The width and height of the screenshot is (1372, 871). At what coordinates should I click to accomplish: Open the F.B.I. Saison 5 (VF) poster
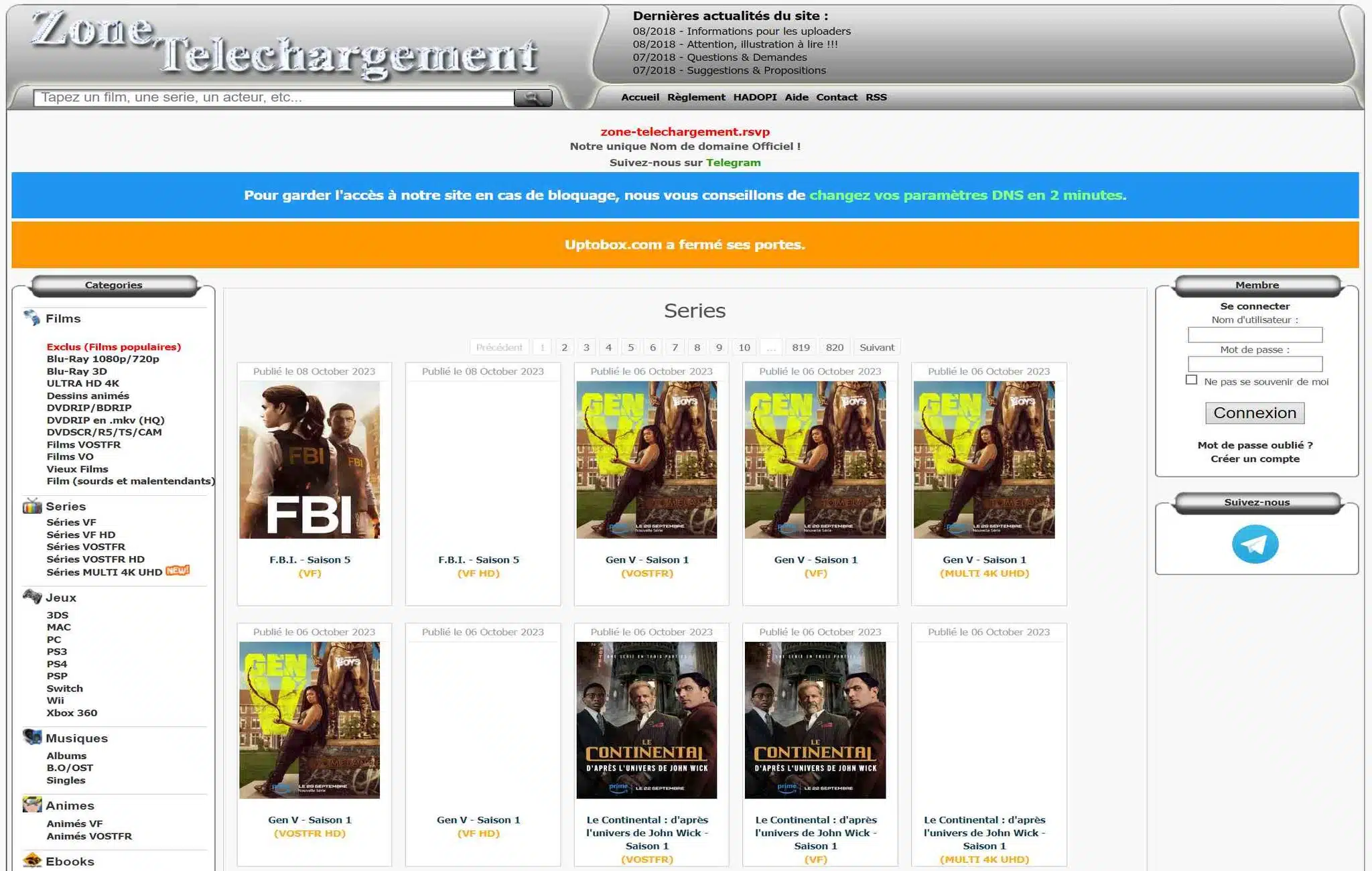pyautogui.click(x=310, y=460)
